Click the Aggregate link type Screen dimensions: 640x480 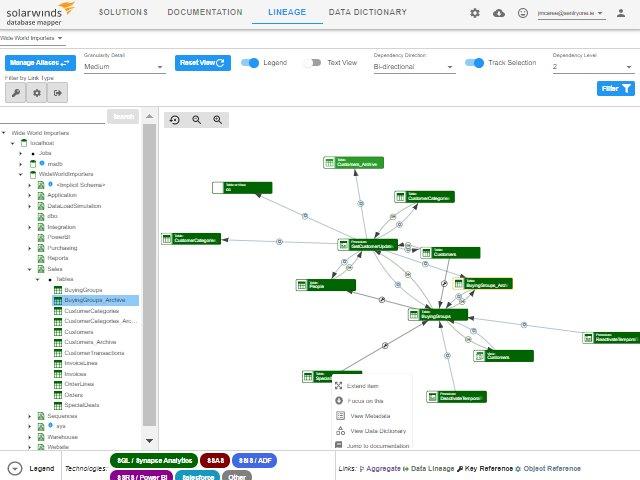tap(379, 469)
